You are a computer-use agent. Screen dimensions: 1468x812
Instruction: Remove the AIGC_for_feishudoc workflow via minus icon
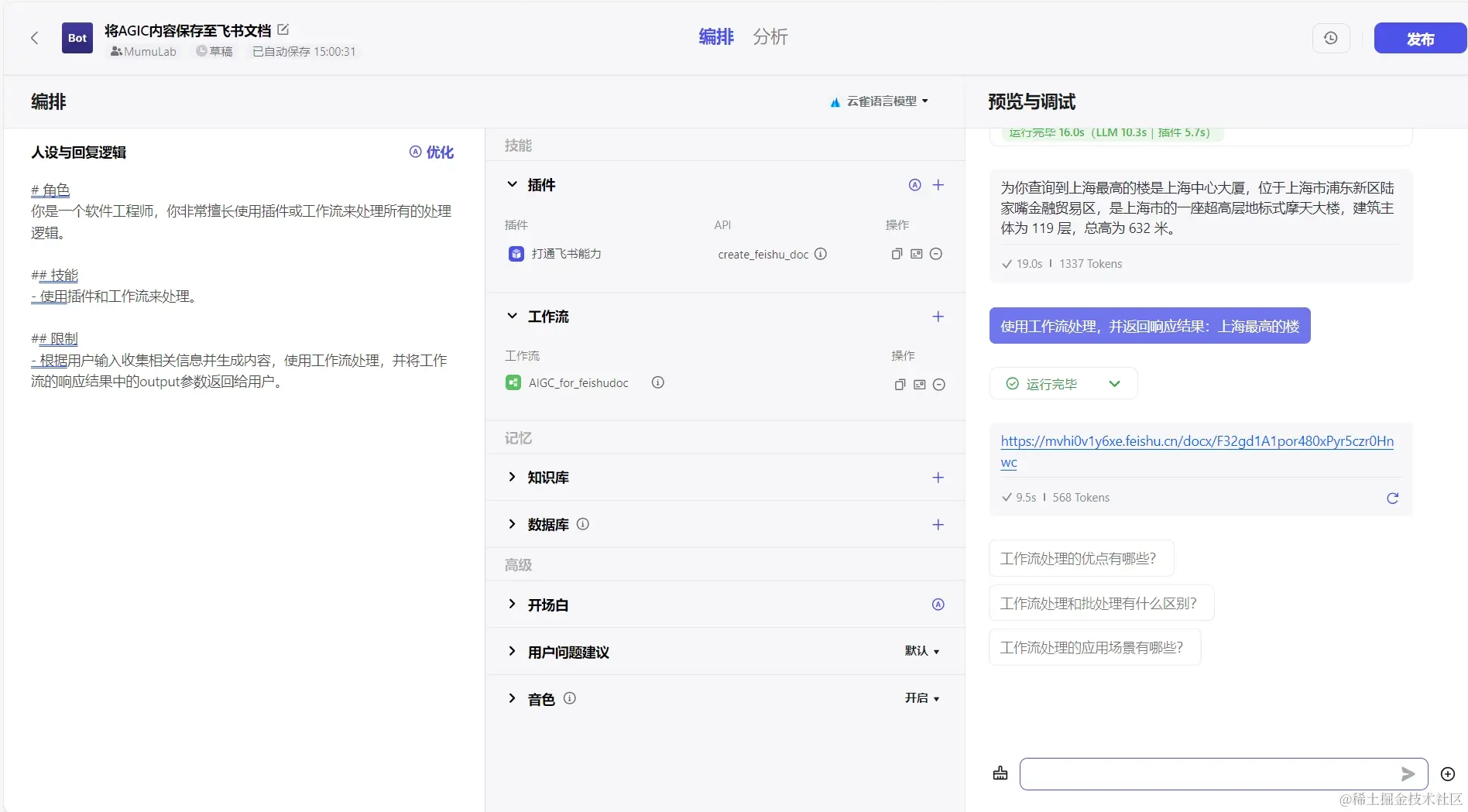pyautogui.click(x=939, y=384)
